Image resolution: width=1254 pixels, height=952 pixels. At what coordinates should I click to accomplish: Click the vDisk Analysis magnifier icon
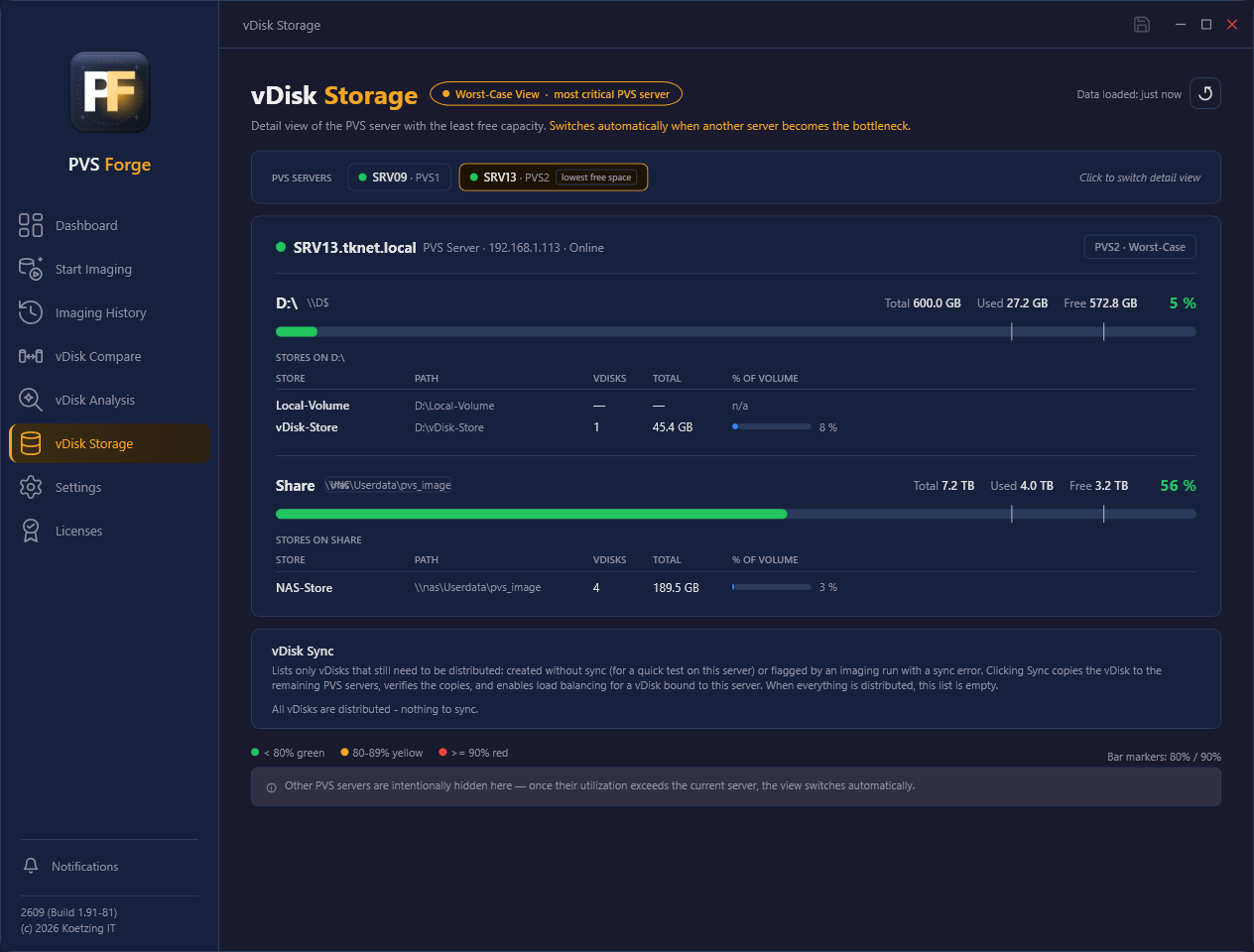coord(31,400)
